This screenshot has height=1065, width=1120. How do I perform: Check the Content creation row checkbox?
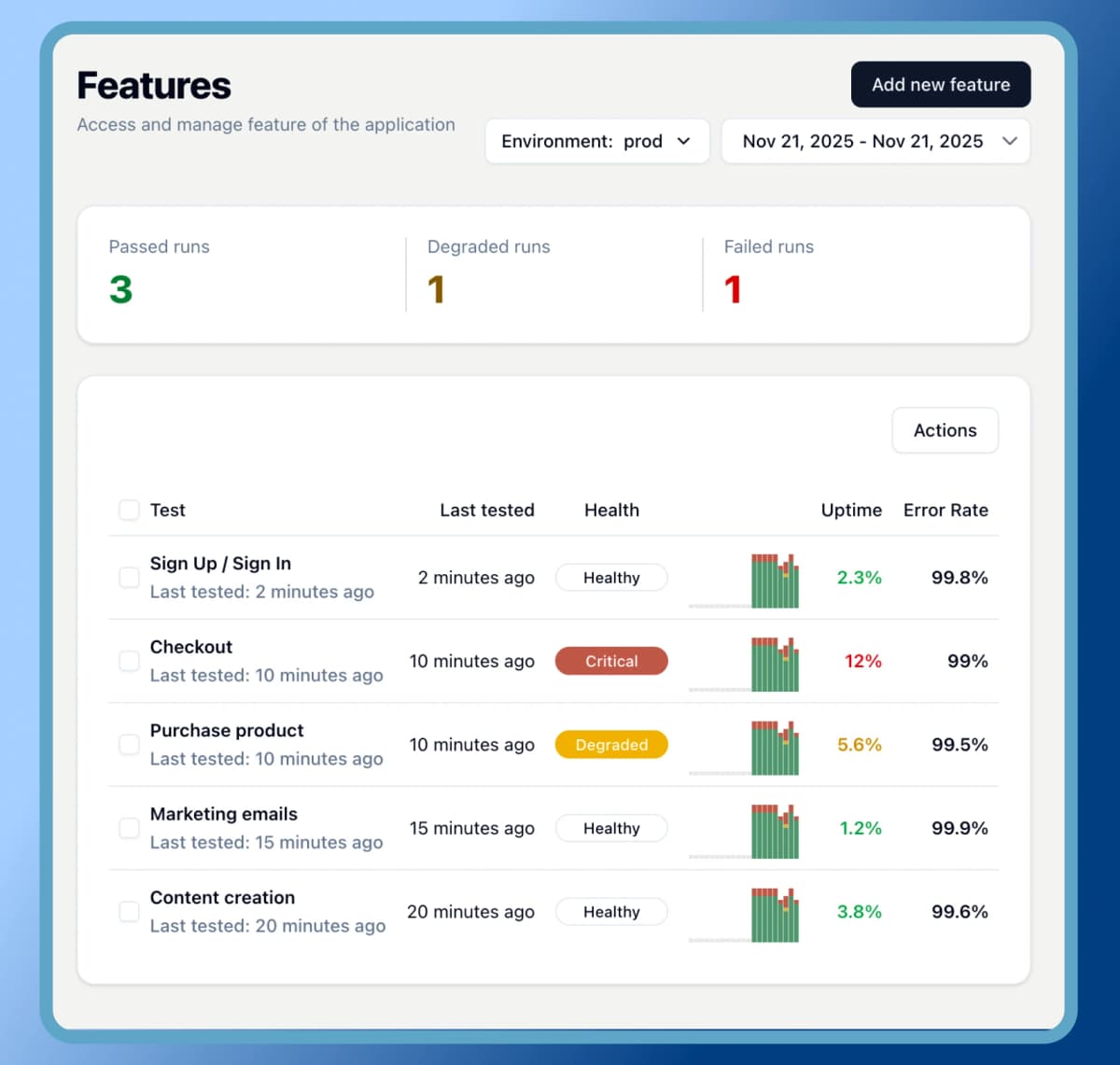[x=129, y=911]
